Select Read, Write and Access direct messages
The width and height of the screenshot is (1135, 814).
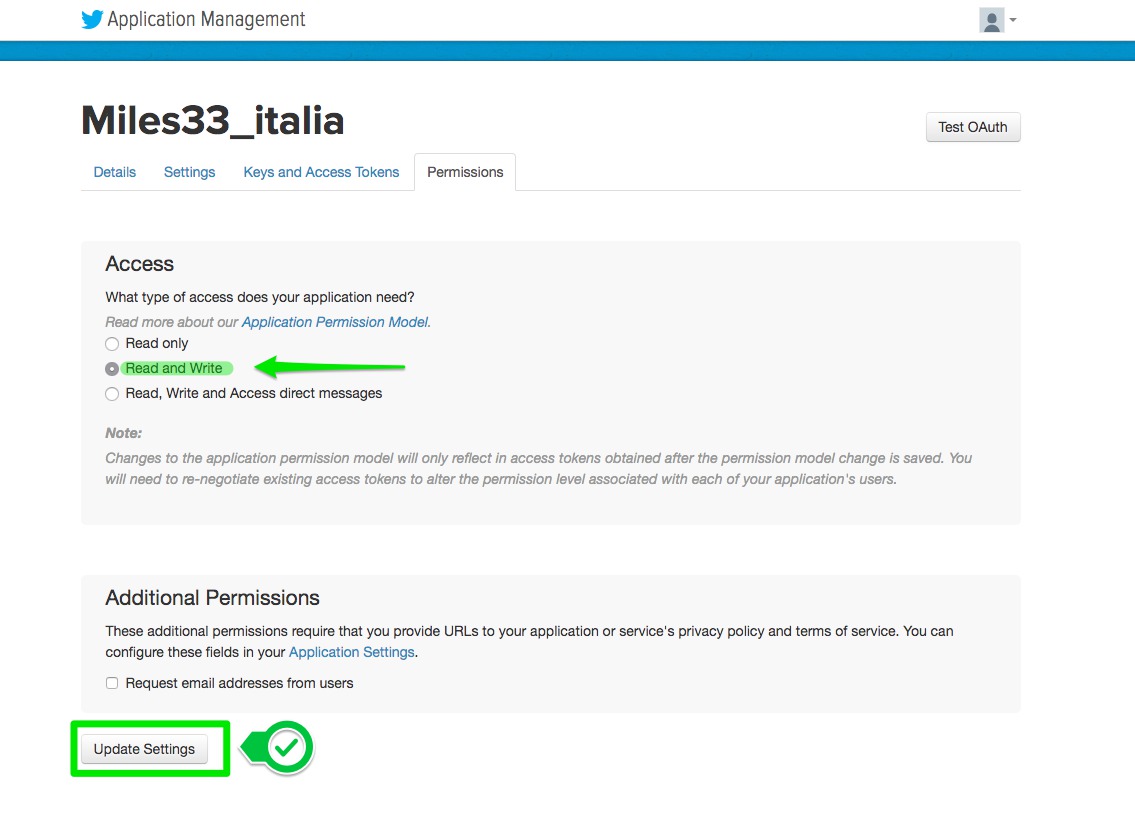coord(112,394)
